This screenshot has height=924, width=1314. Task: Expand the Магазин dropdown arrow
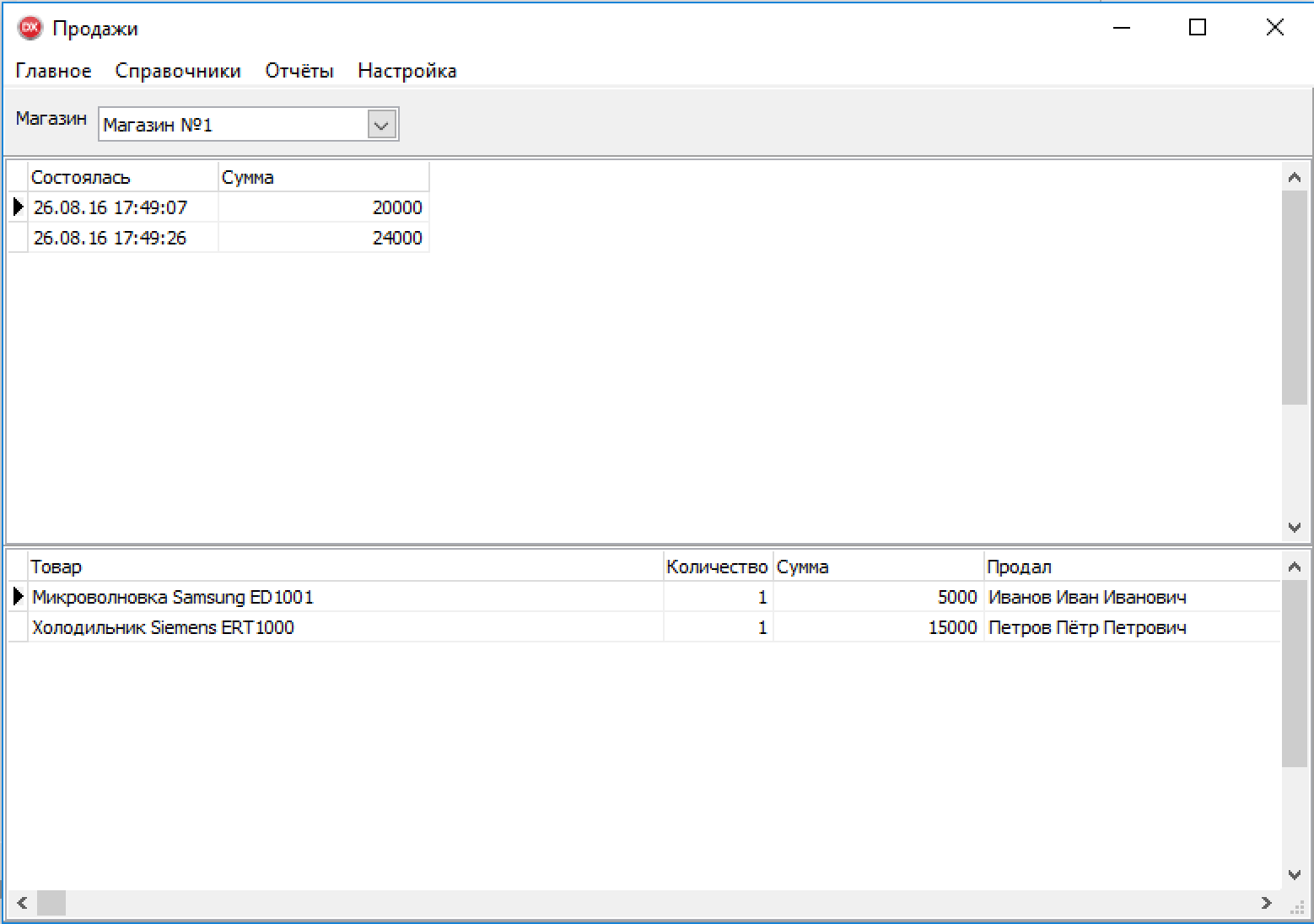[382, 125]
